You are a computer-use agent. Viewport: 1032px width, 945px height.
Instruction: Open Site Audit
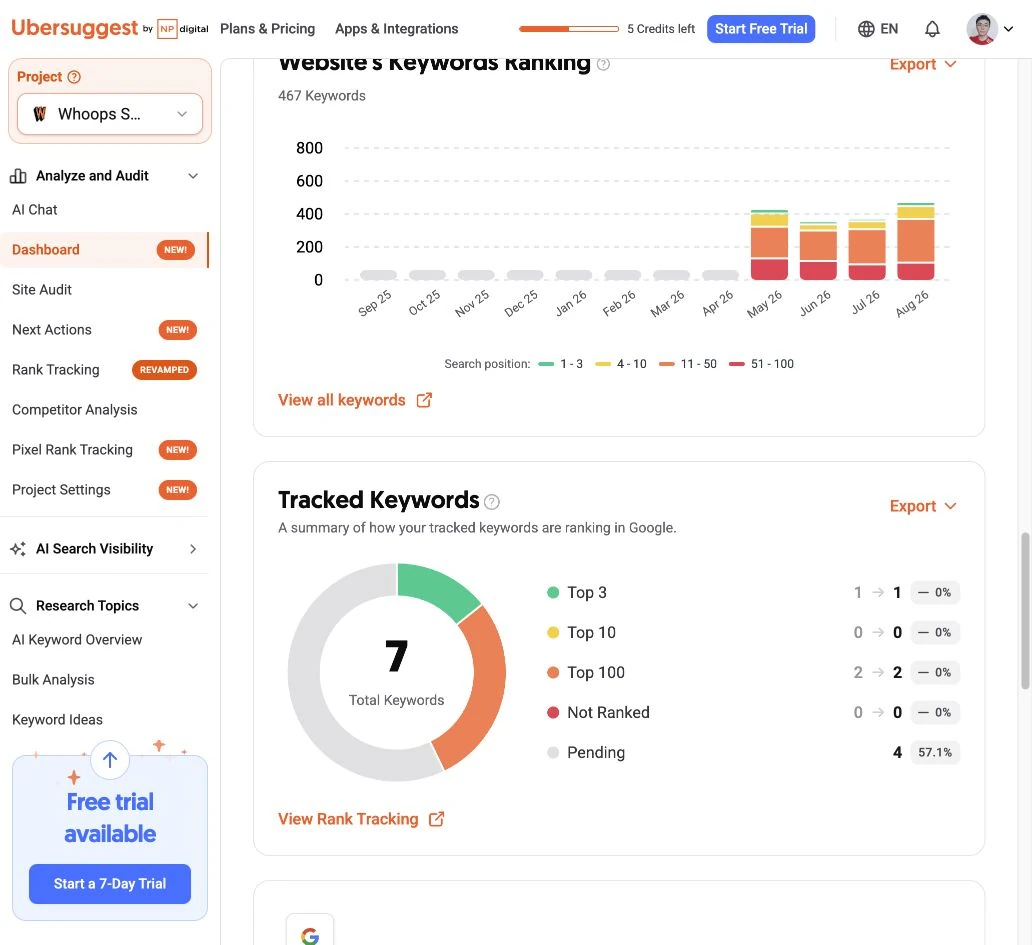click(42, 290)
